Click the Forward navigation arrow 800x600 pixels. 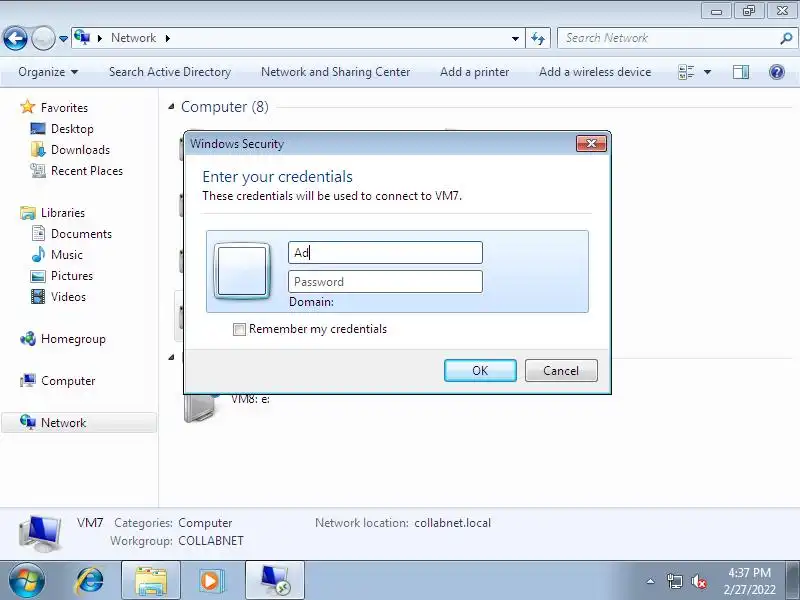(43, 38)
